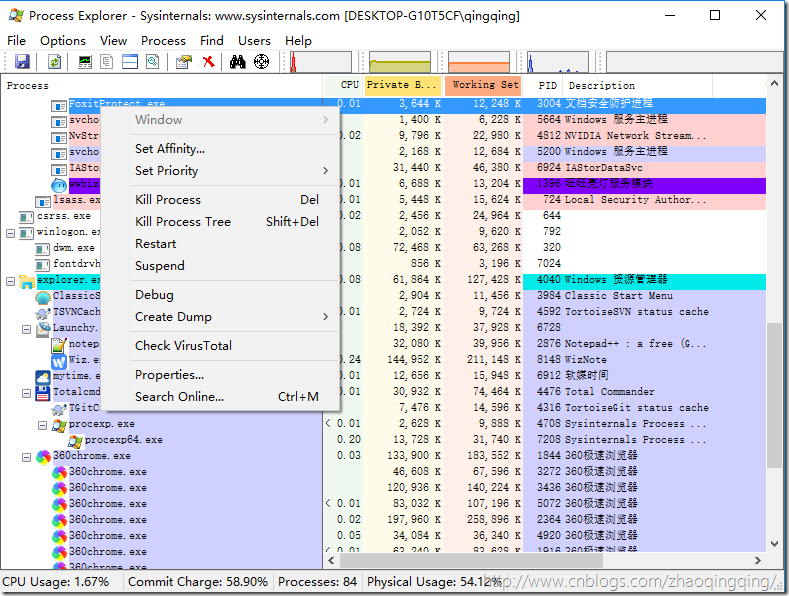Open the View menu
Image resolution: width=789 pixels, height=596 pixels.
(x=113, y=41)
